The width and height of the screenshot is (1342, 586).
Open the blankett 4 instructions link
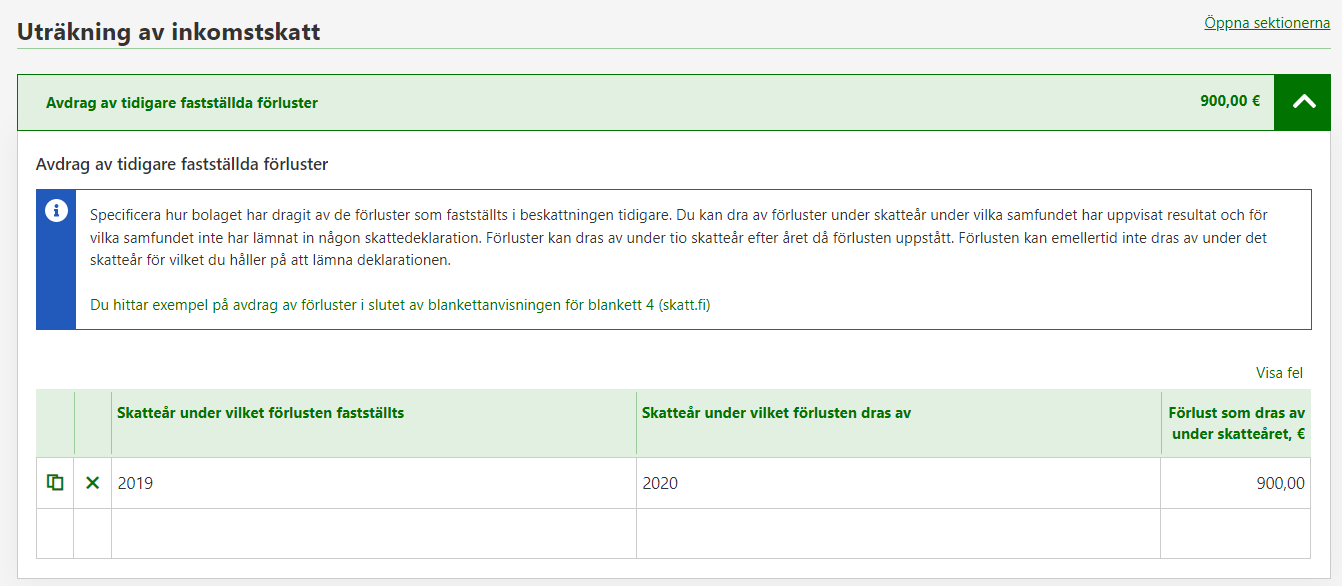(x=400, y=306)
